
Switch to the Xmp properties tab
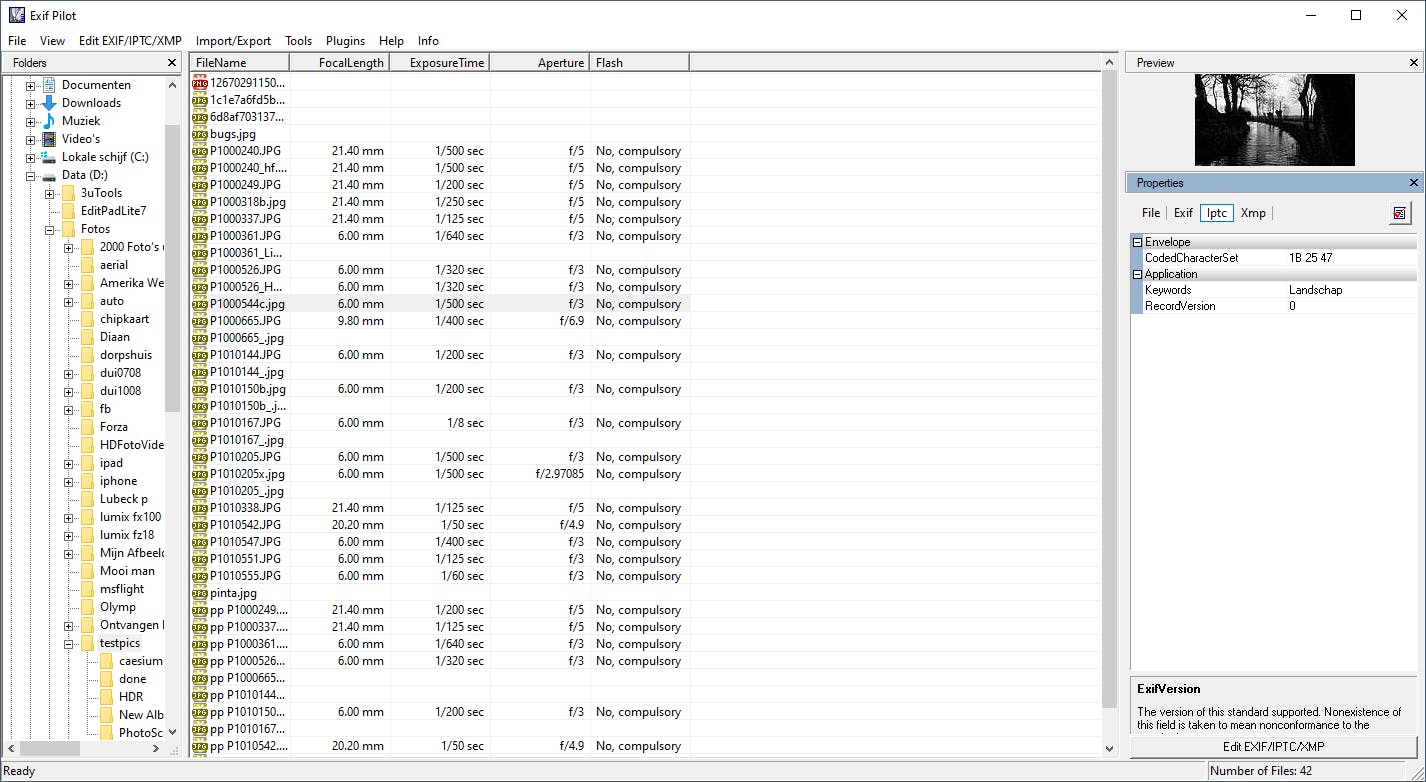click(x=1253, y=213)
